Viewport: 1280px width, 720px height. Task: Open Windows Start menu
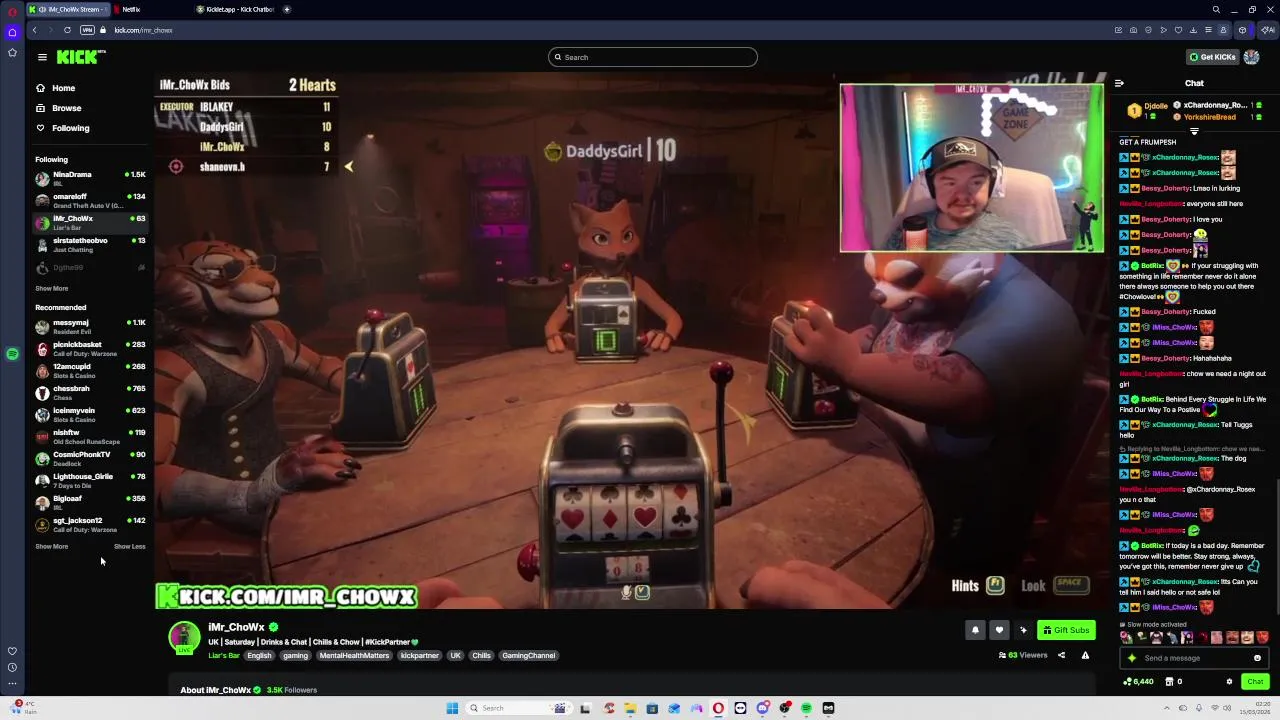pyautogui.click(x=452, y=708)
